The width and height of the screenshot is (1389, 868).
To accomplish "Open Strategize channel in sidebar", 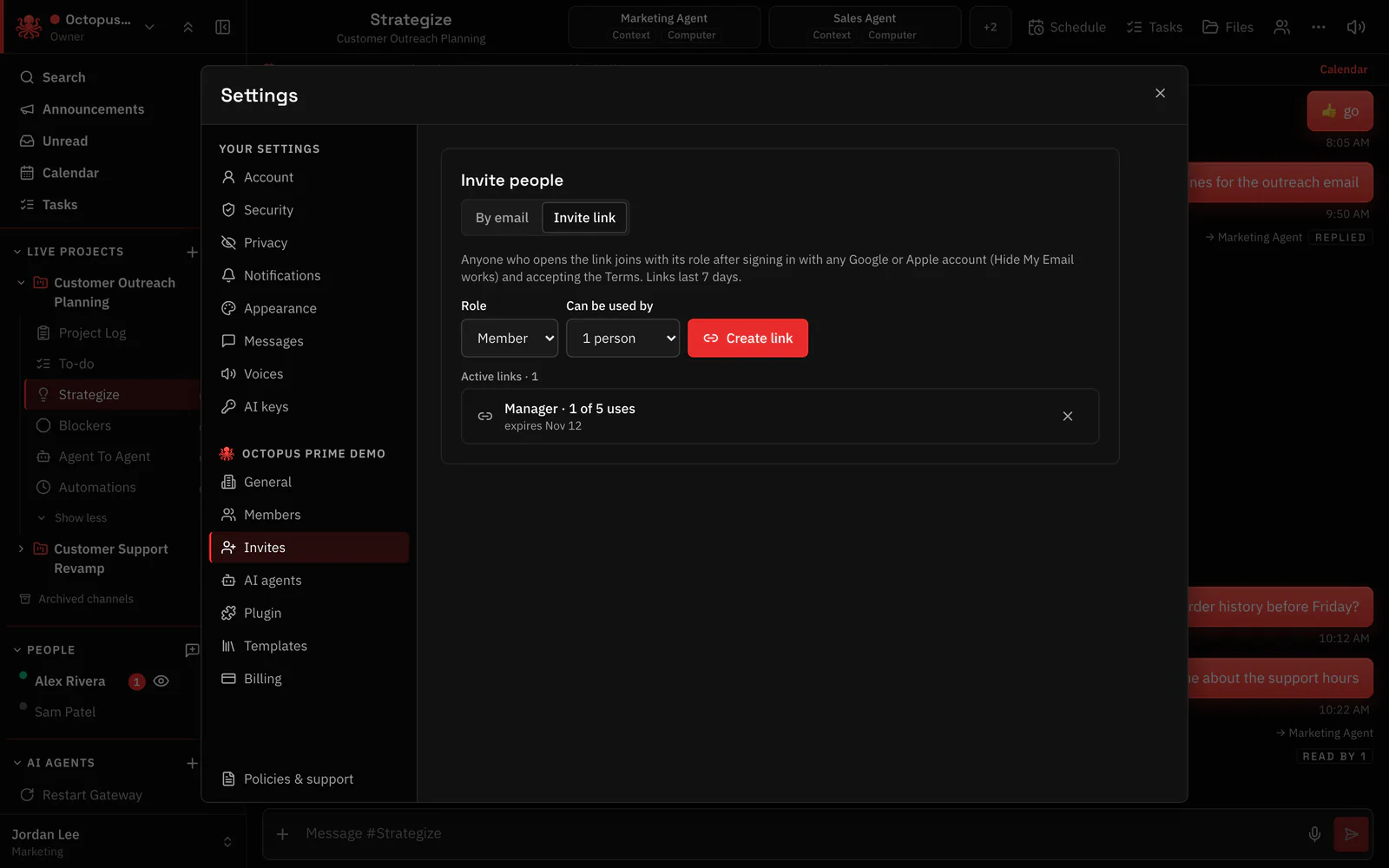I will click(x=111, y=395).
